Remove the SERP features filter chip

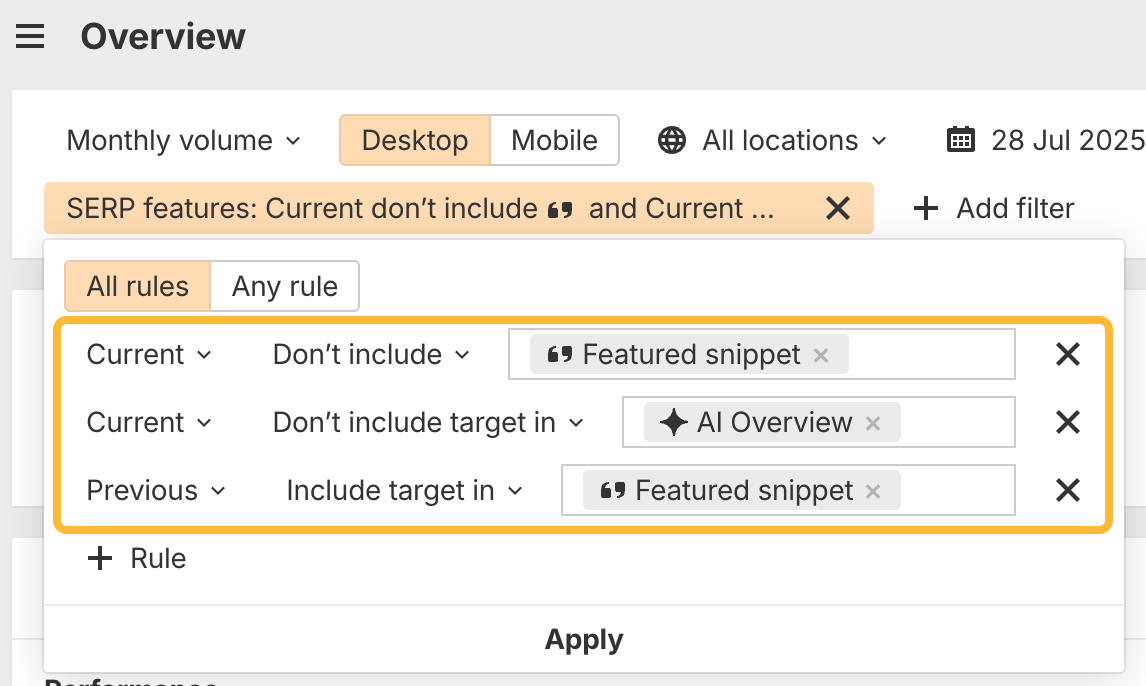[x=837, y=208]
